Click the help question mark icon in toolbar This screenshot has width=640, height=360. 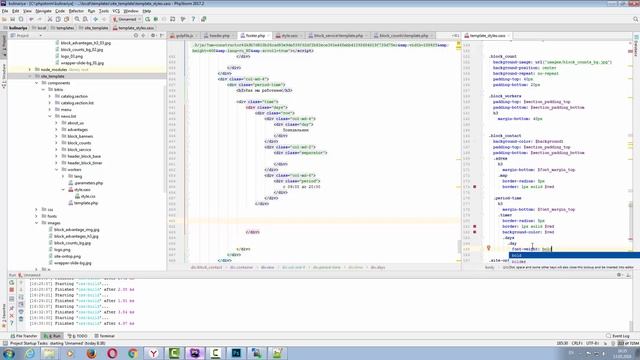click(x=193, y=19)
